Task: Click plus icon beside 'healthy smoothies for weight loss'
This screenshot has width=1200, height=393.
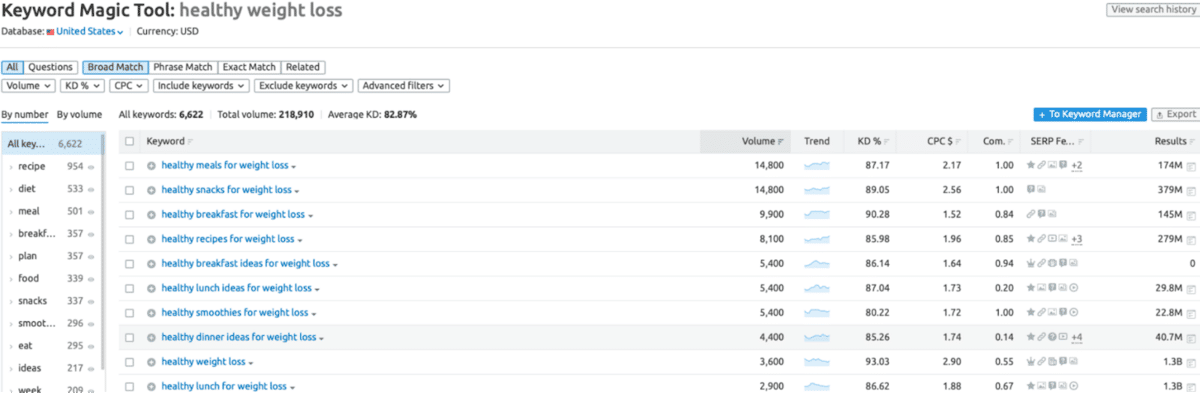Action: [151, 313]
